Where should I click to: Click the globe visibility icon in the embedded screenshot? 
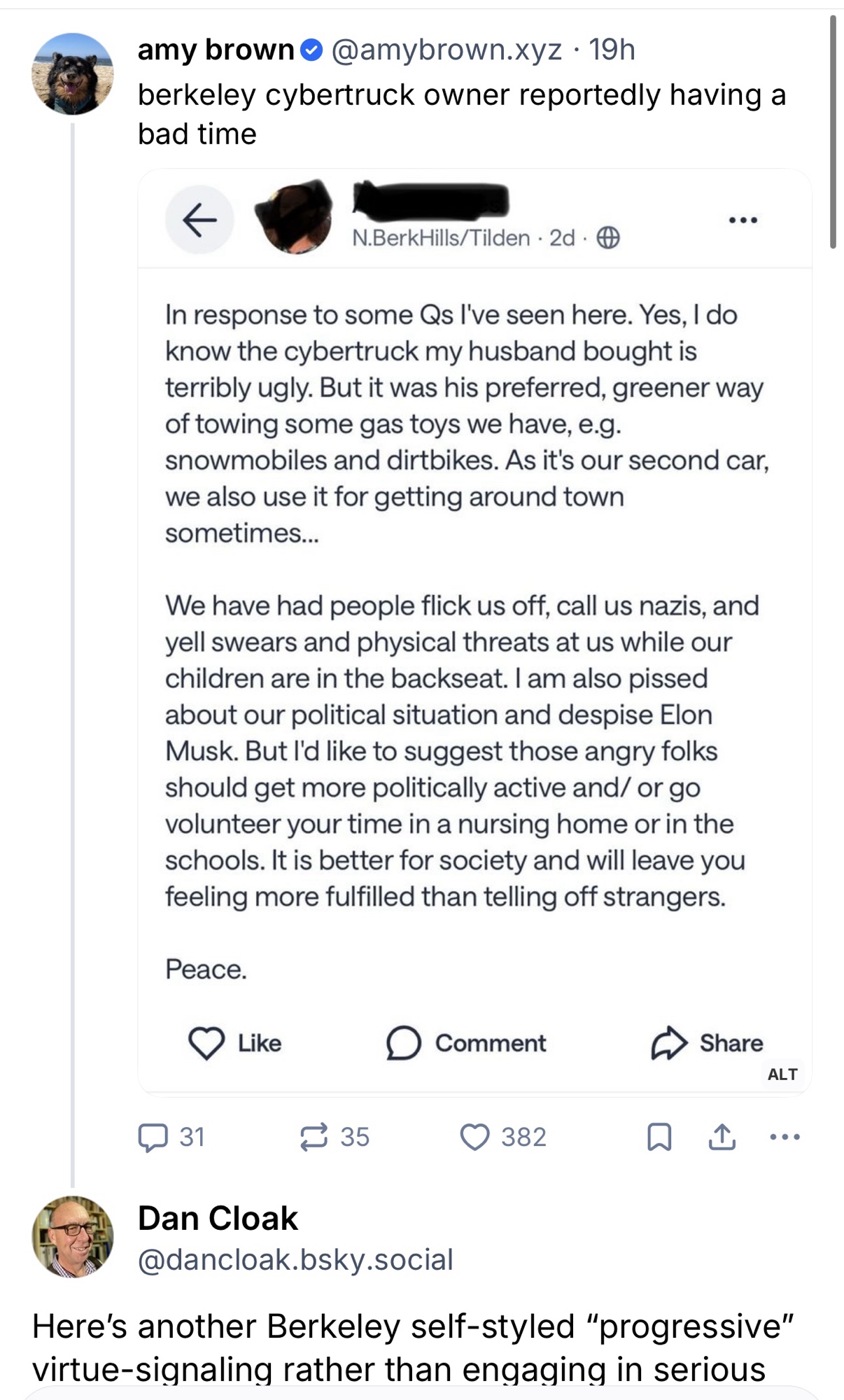coord(608,238)
